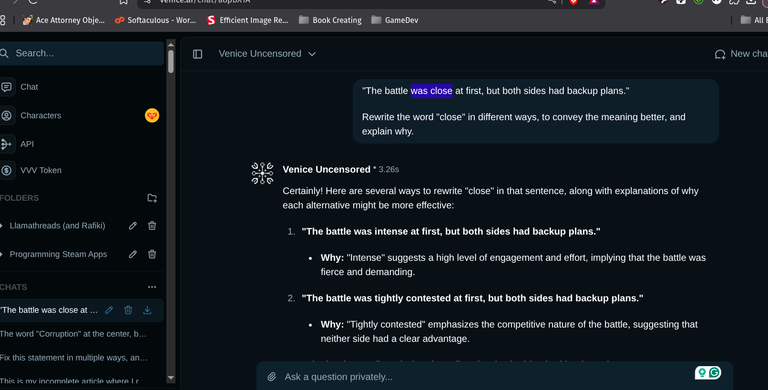Click the 'Ask a question privately' input
This screenshot has height=390, width=768.
[x=495, y=377]
